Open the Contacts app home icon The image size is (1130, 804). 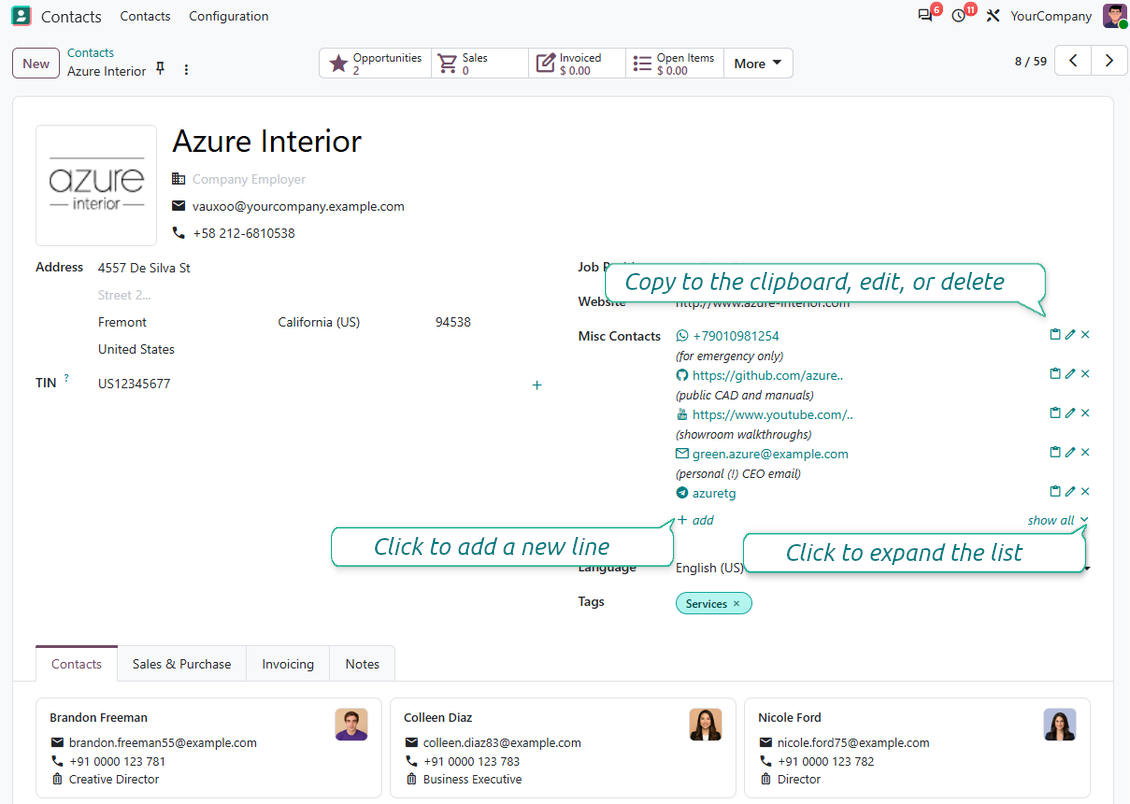click(22, 16)
